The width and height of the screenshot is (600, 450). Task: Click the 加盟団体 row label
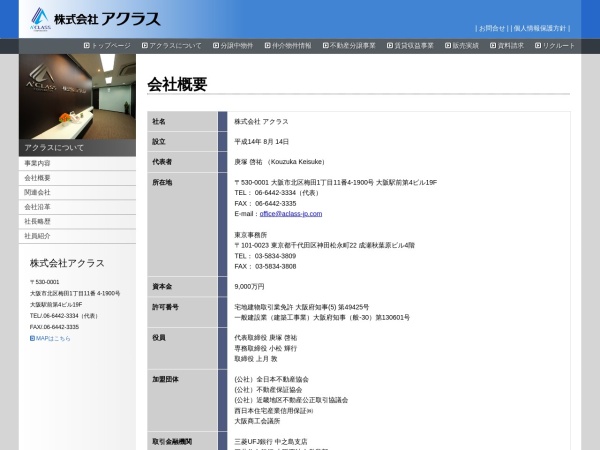pos(165,379)
